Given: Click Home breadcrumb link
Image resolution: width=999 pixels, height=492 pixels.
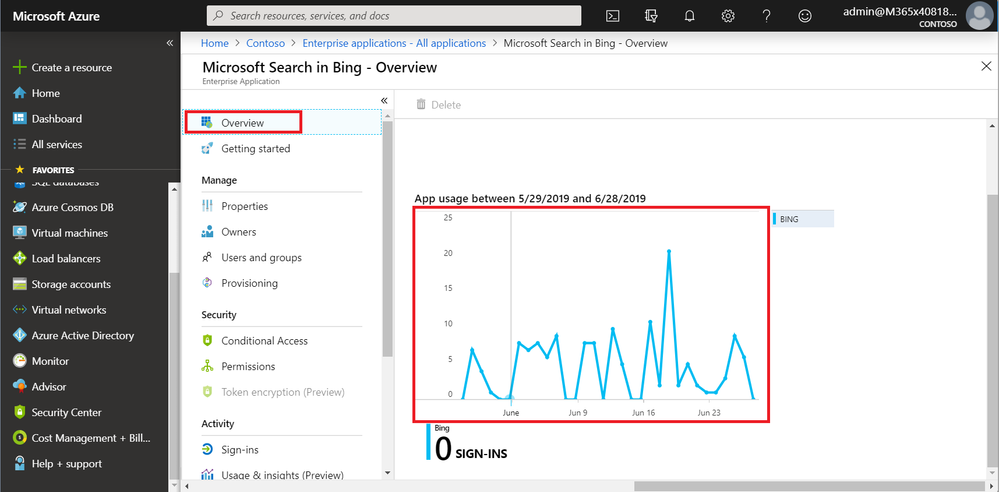Looking at the screenshot, I should (x=215, y=43).
